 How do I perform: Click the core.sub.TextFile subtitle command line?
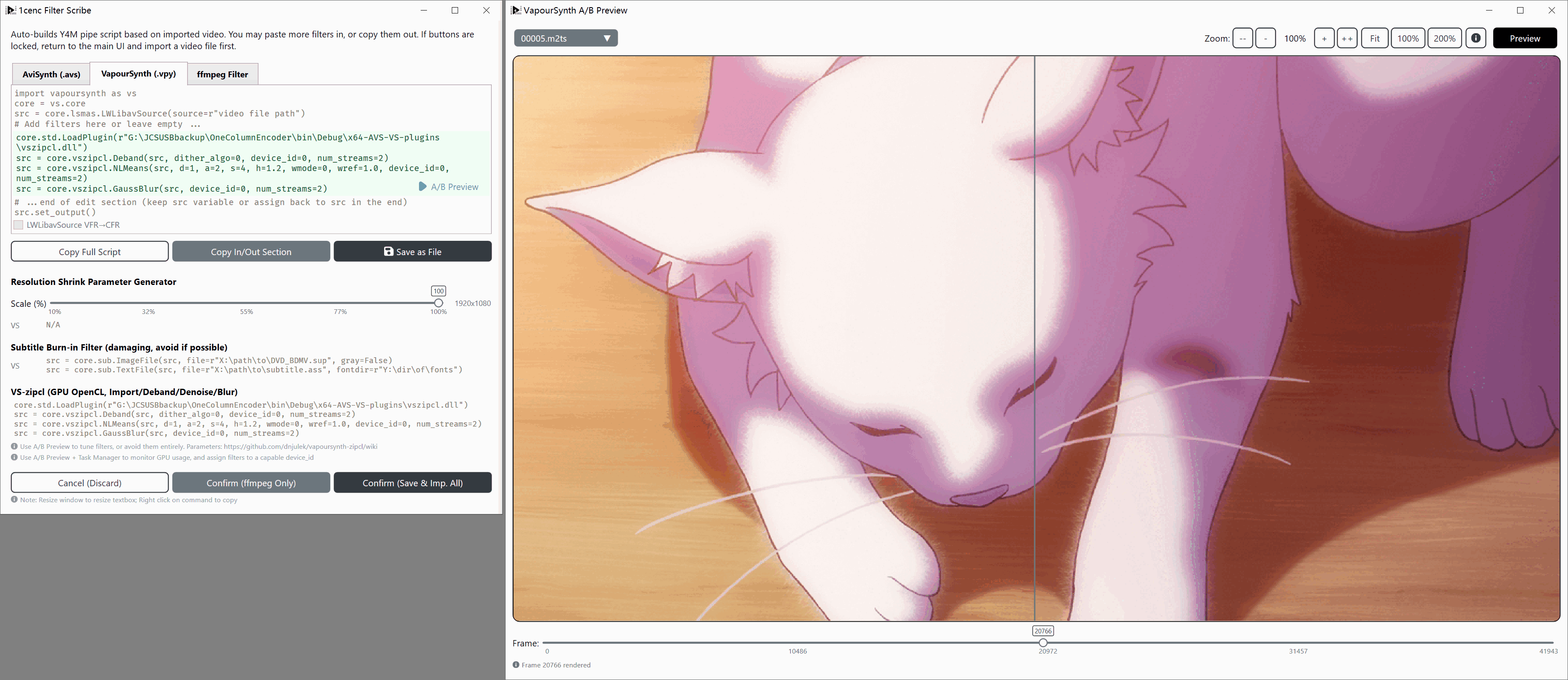(254, 369)
